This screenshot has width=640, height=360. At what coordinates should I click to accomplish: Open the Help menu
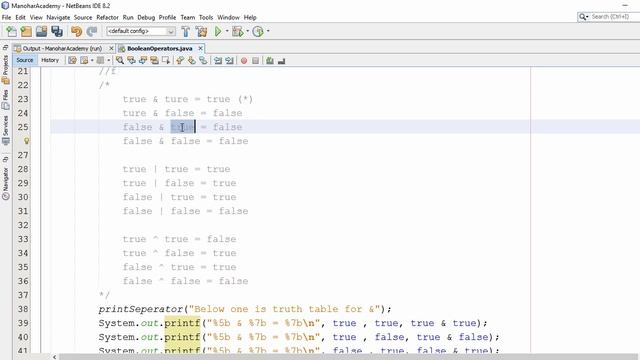(250, 17)
